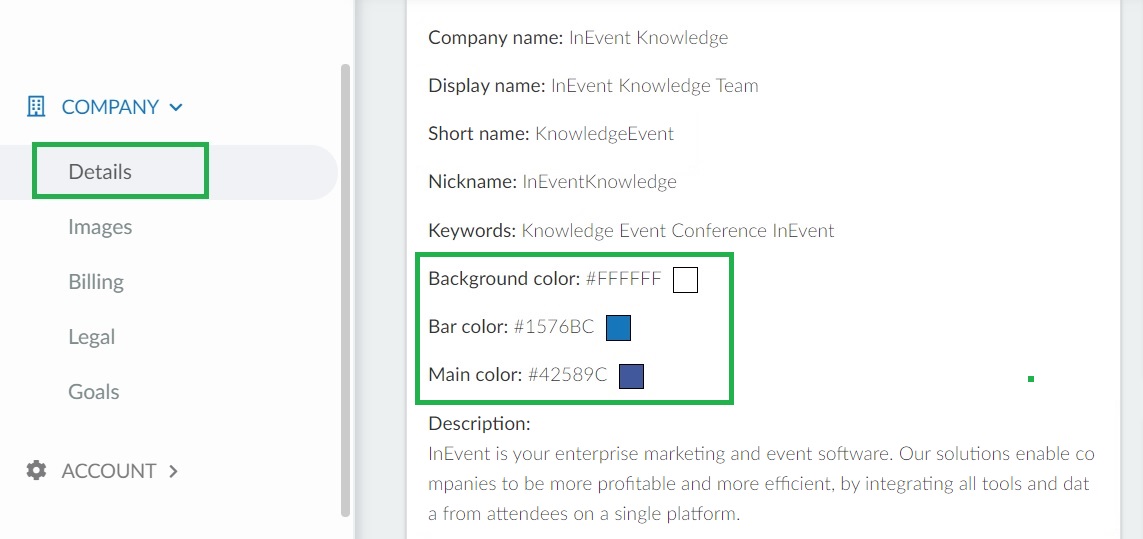
Task: Select the display name InEvent Knowledge Team
Action: click(x=655, y=85)
